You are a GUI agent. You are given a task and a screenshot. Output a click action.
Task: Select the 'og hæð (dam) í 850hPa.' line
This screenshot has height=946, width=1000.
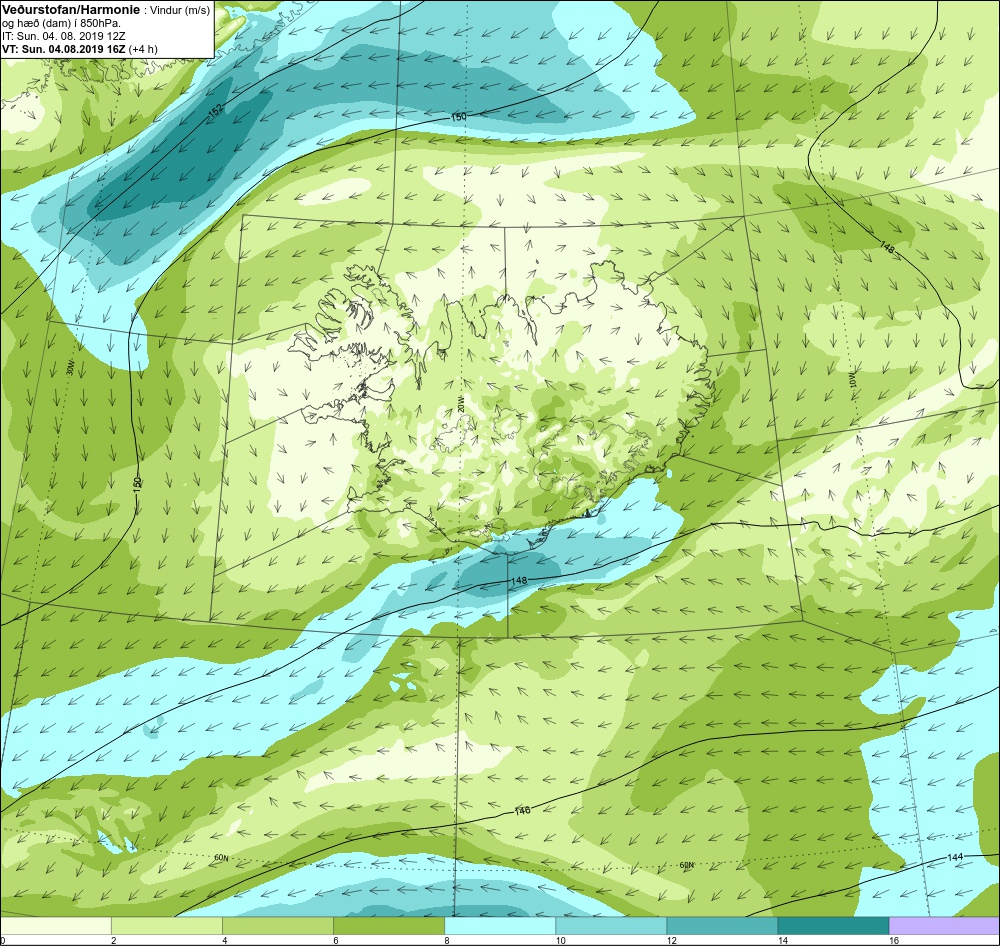pyautogui.click(x=61, y=24)
